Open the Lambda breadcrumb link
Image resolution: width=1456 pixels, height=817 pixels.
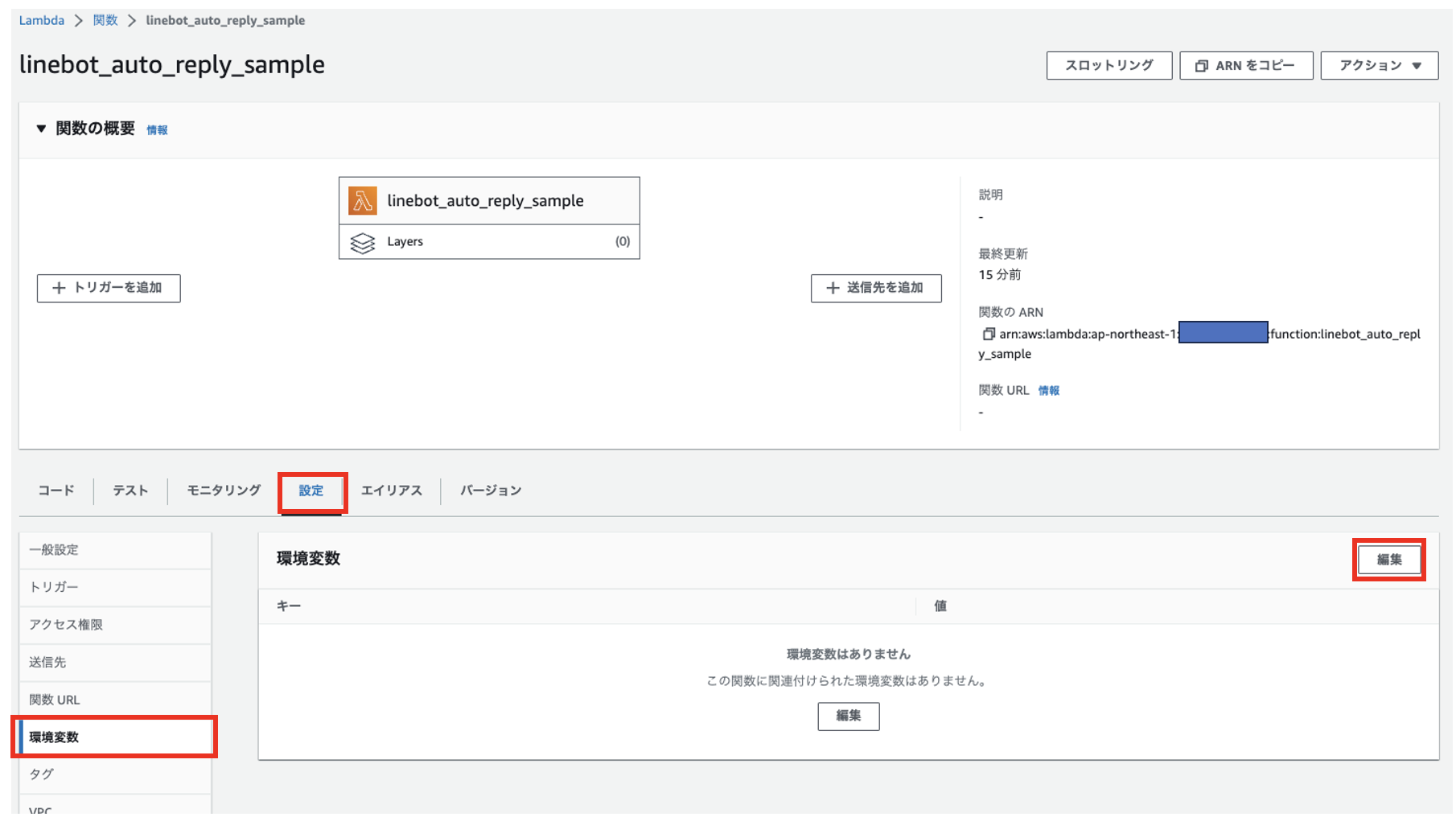tap(42, 20)
